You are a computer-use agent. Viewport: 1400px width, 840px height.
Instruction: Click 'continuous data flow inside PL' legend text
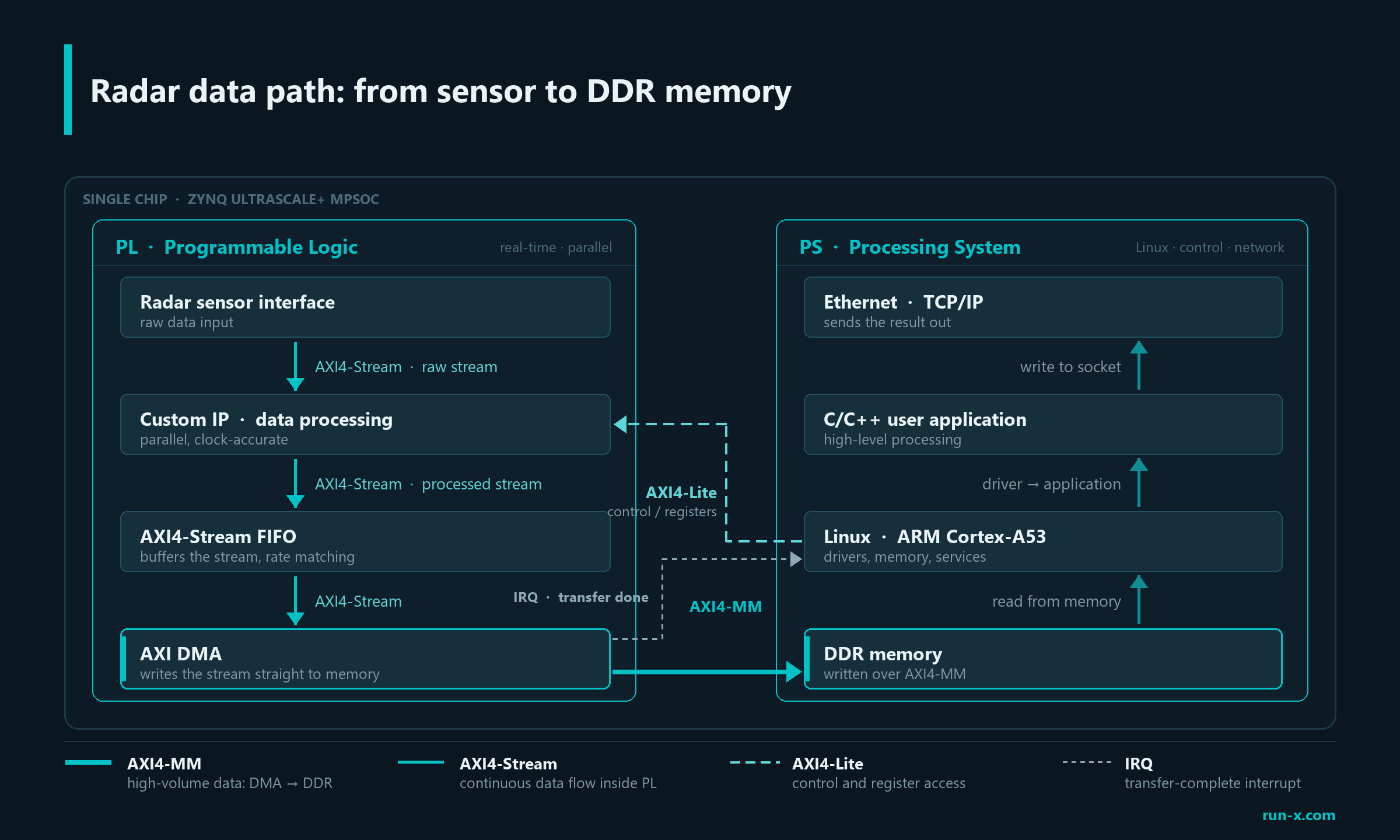tap(558, 783)
